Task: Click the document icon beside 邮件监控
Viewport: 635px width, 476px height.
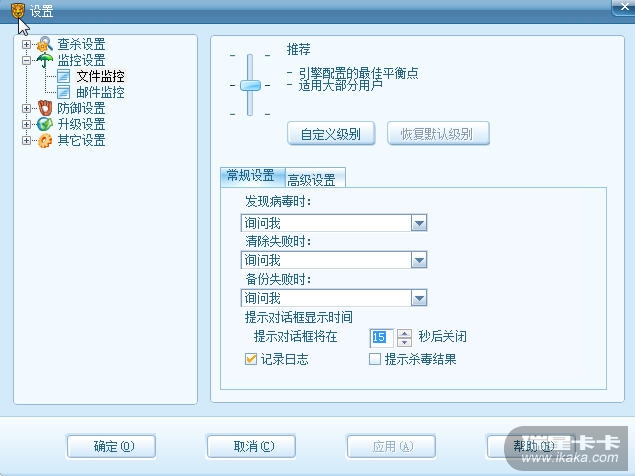Action: tap(63, 92)
